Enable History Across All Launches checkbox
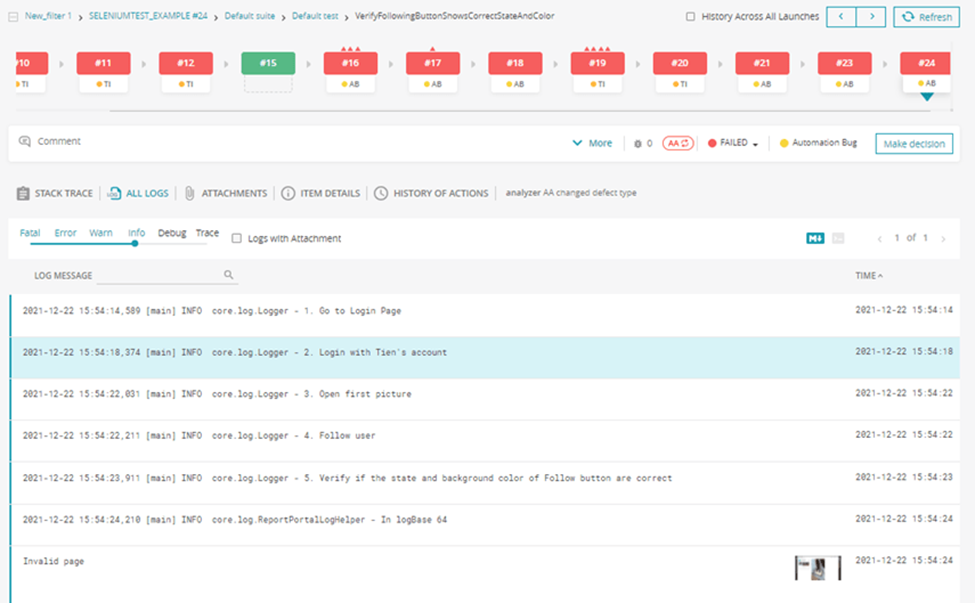975x603 pixels. (x=691, y=17)
